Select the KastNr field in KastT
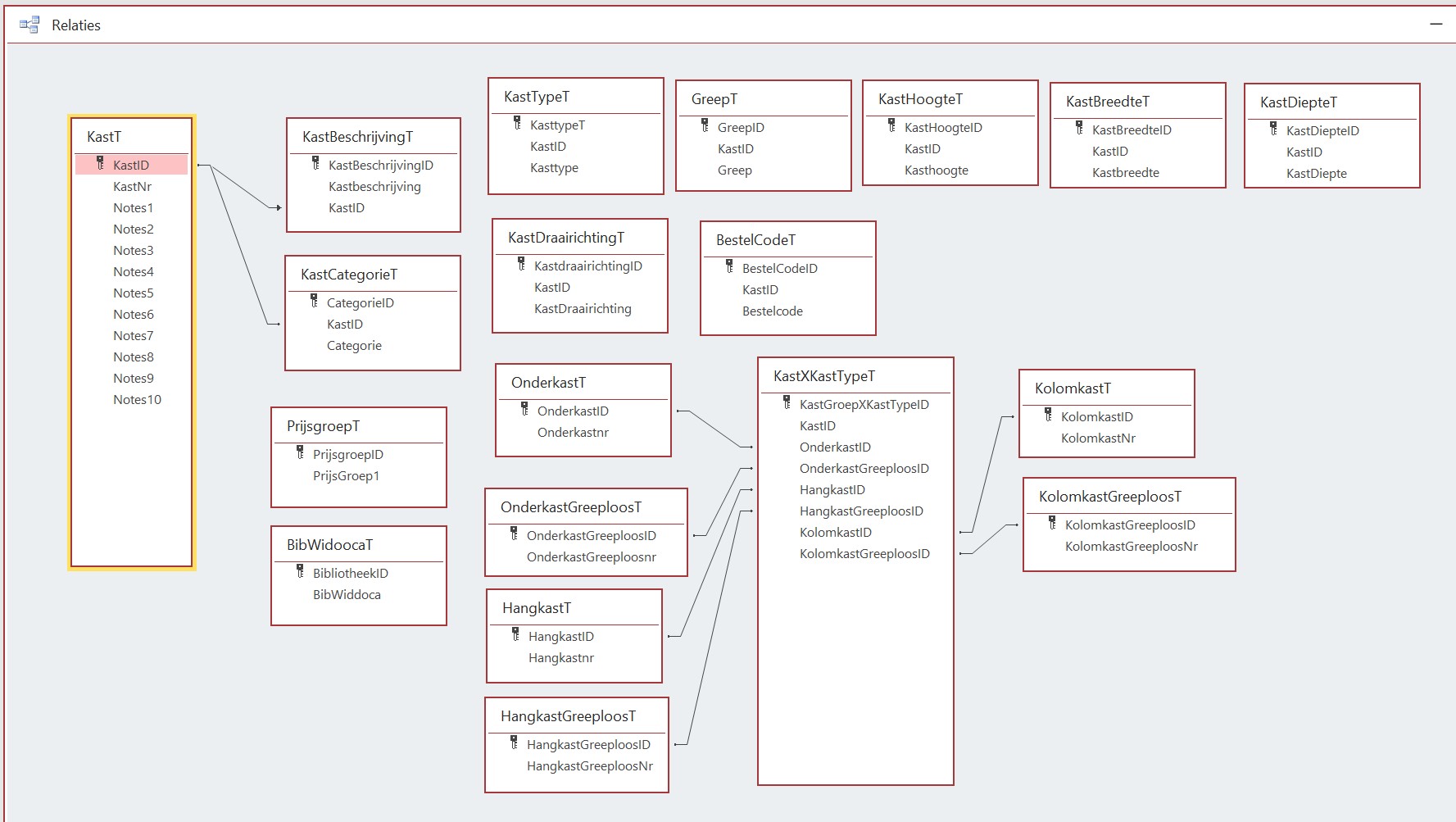The image size is (1456, 822). pos(132,187)
